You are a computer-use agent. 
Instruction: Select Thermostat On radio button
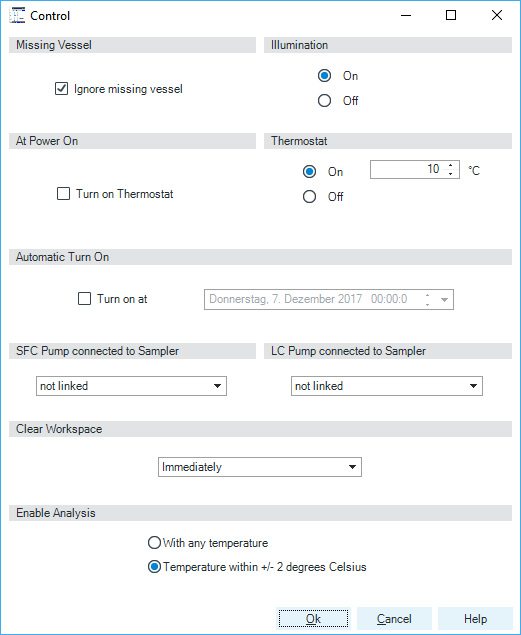tap(309, 172)
